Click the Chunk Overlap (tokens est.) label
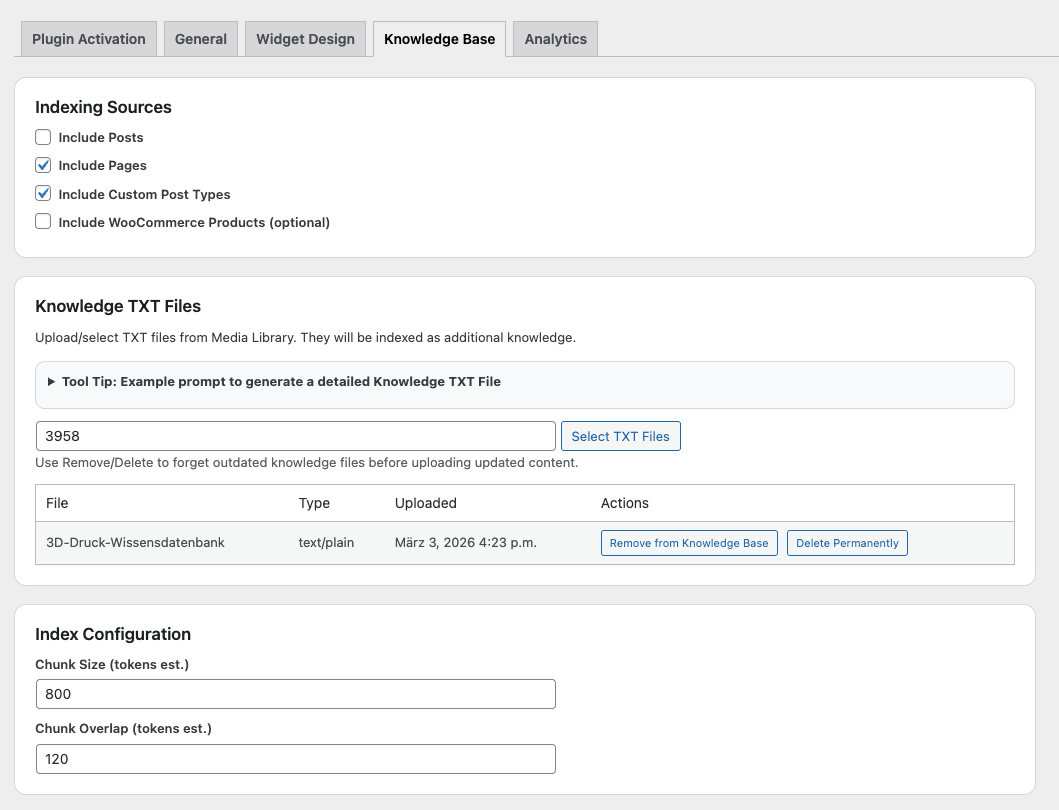Screen dimensions: 1059x810 pos(124,729)
